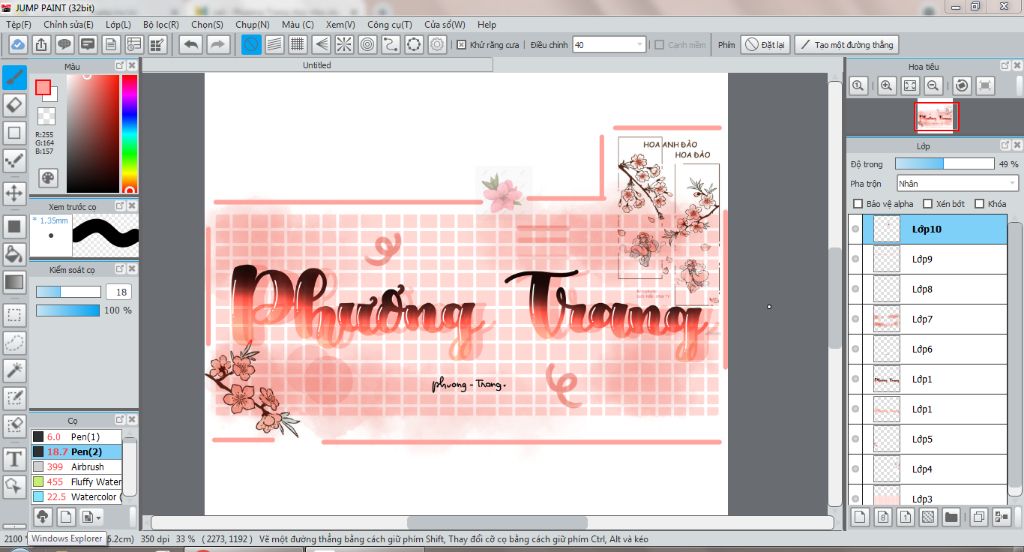Viewport: 1024px width, 552px height.
Task: Select the Pen(1) brush
Action: tap(76, 436)
